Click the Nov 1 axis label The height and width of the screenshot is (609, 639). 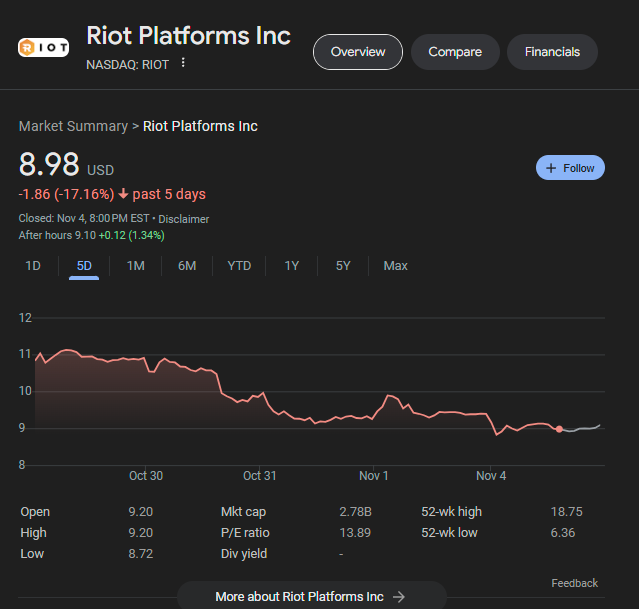point(373,476)
